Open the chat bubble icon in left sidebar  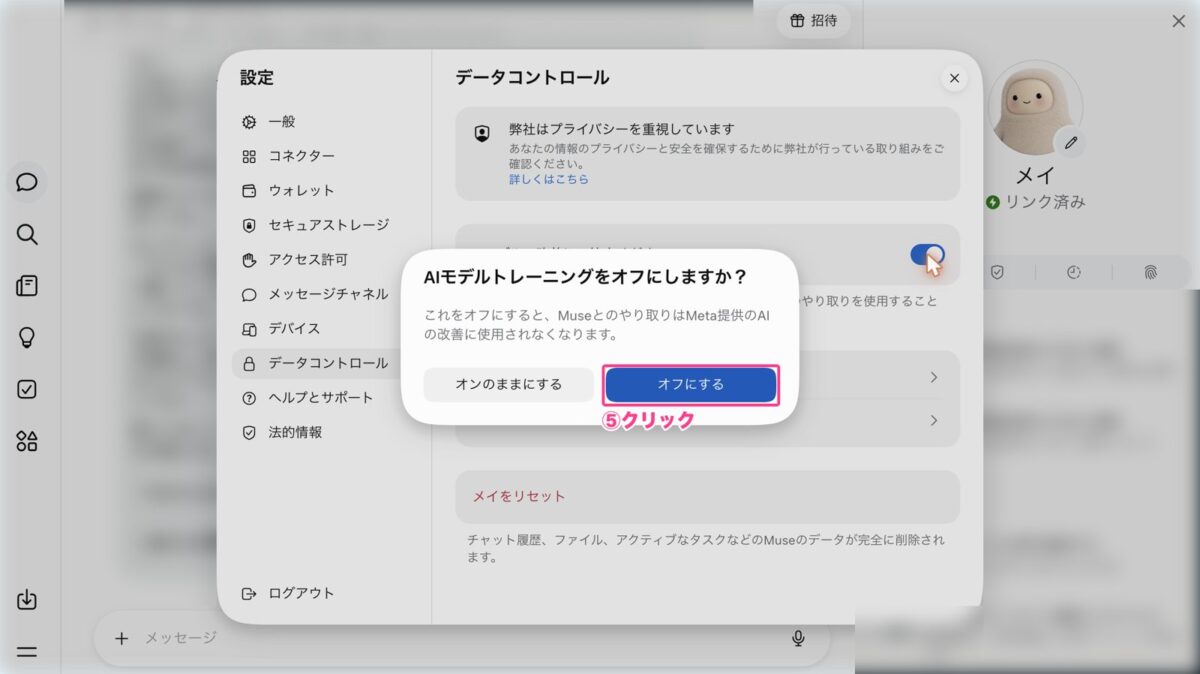pos(27,183)
